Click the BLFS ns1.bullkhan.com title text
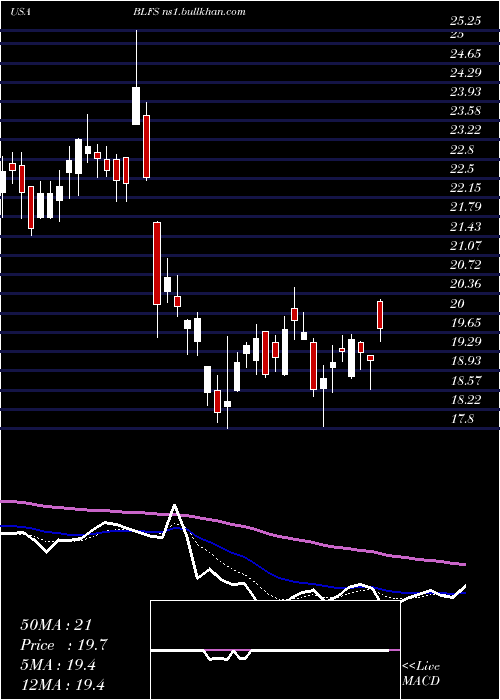The image size is (500, 700). (189, 12)
